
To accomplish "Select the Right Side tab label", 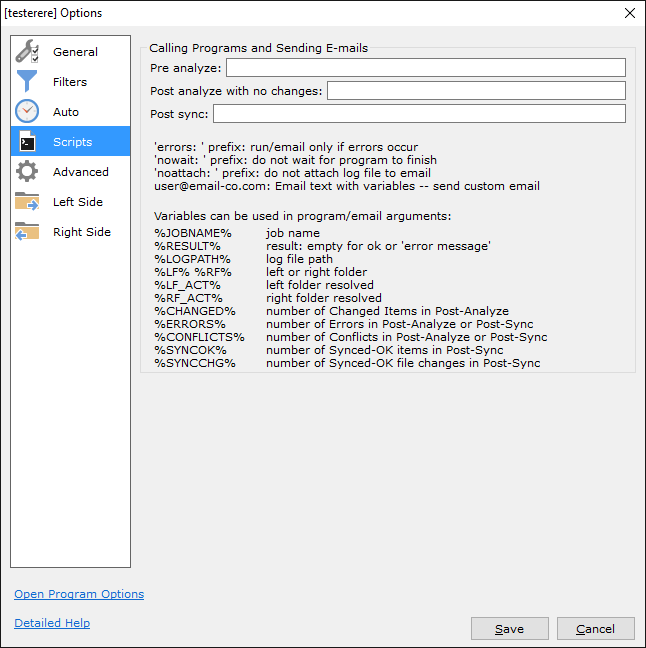I will (82, 232).
